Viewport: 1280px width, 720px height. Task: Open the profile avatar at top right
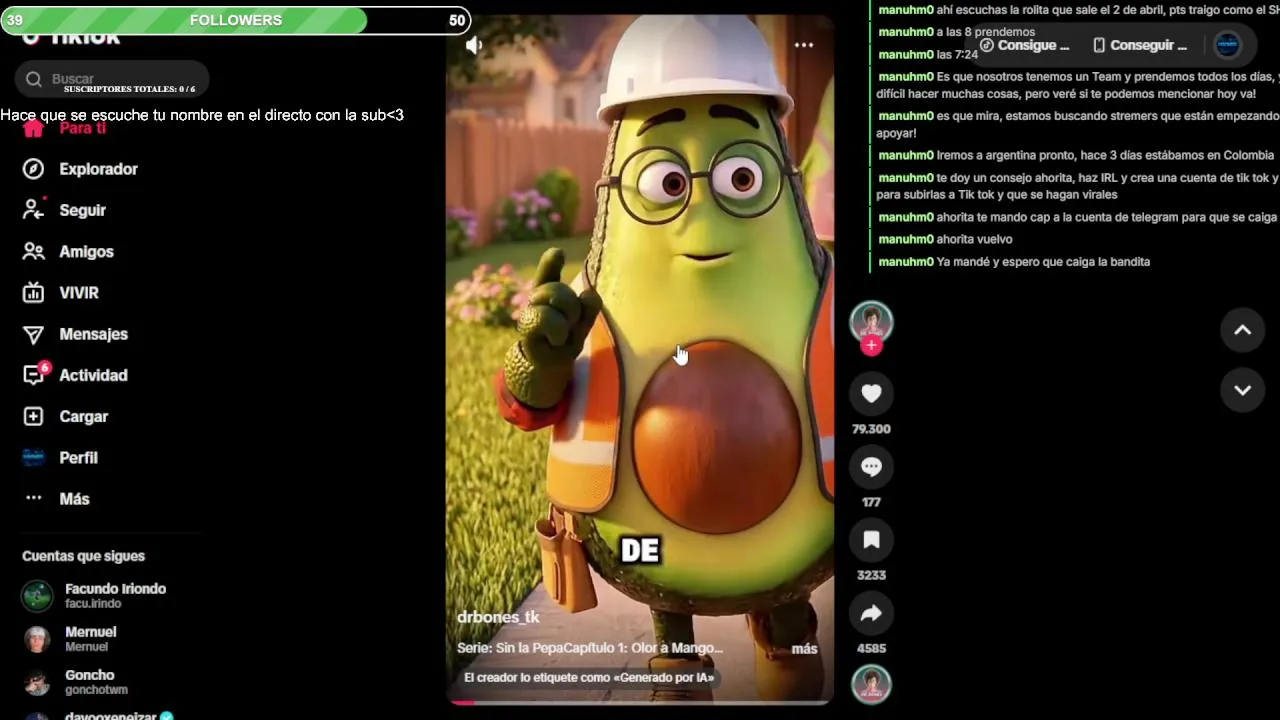tap(1227, 45)
